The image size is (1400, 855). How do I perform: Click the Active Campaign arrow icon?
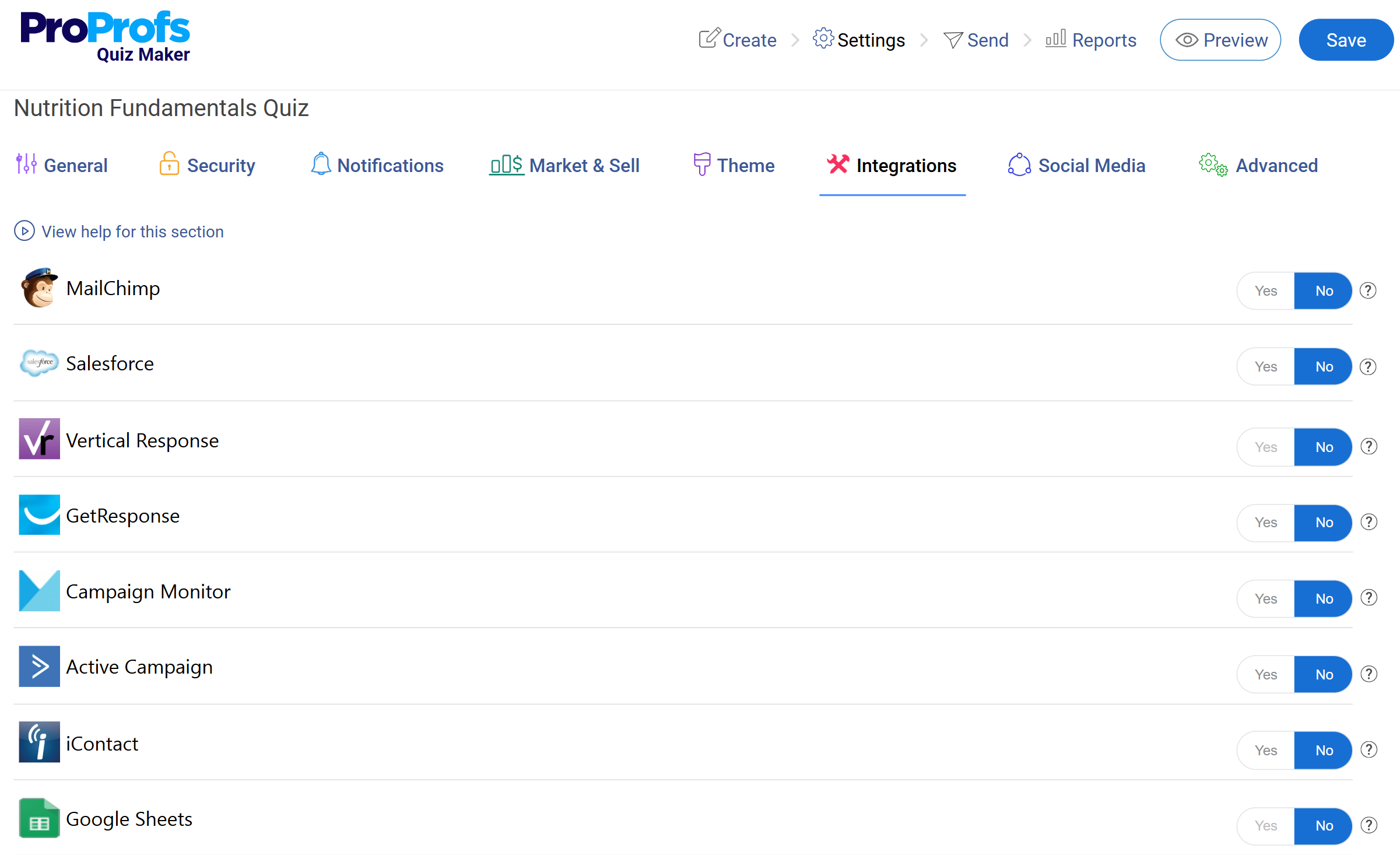pyautogui.click(x=39, y=666)
